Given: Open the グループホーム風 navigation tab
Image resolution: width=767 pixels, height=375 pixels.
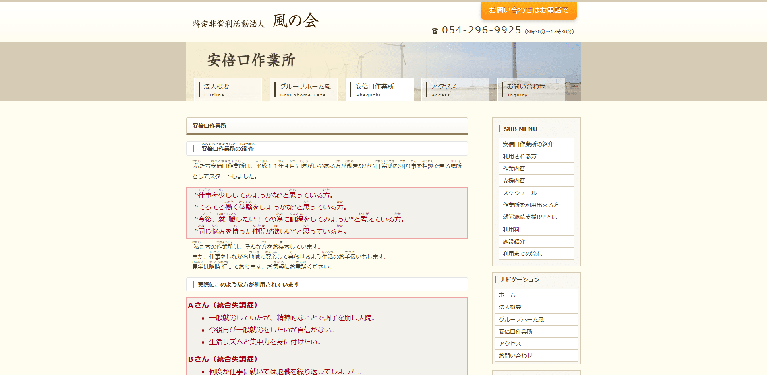Looking at the screenshot, I should coord(304,89).
